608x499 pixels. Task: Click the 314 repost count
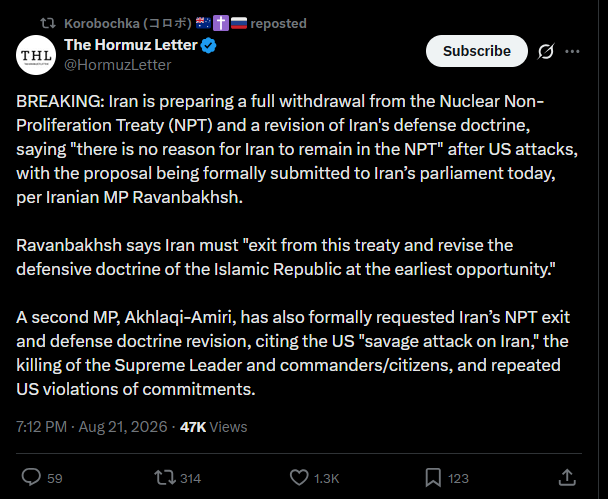(x=190, y=478)
